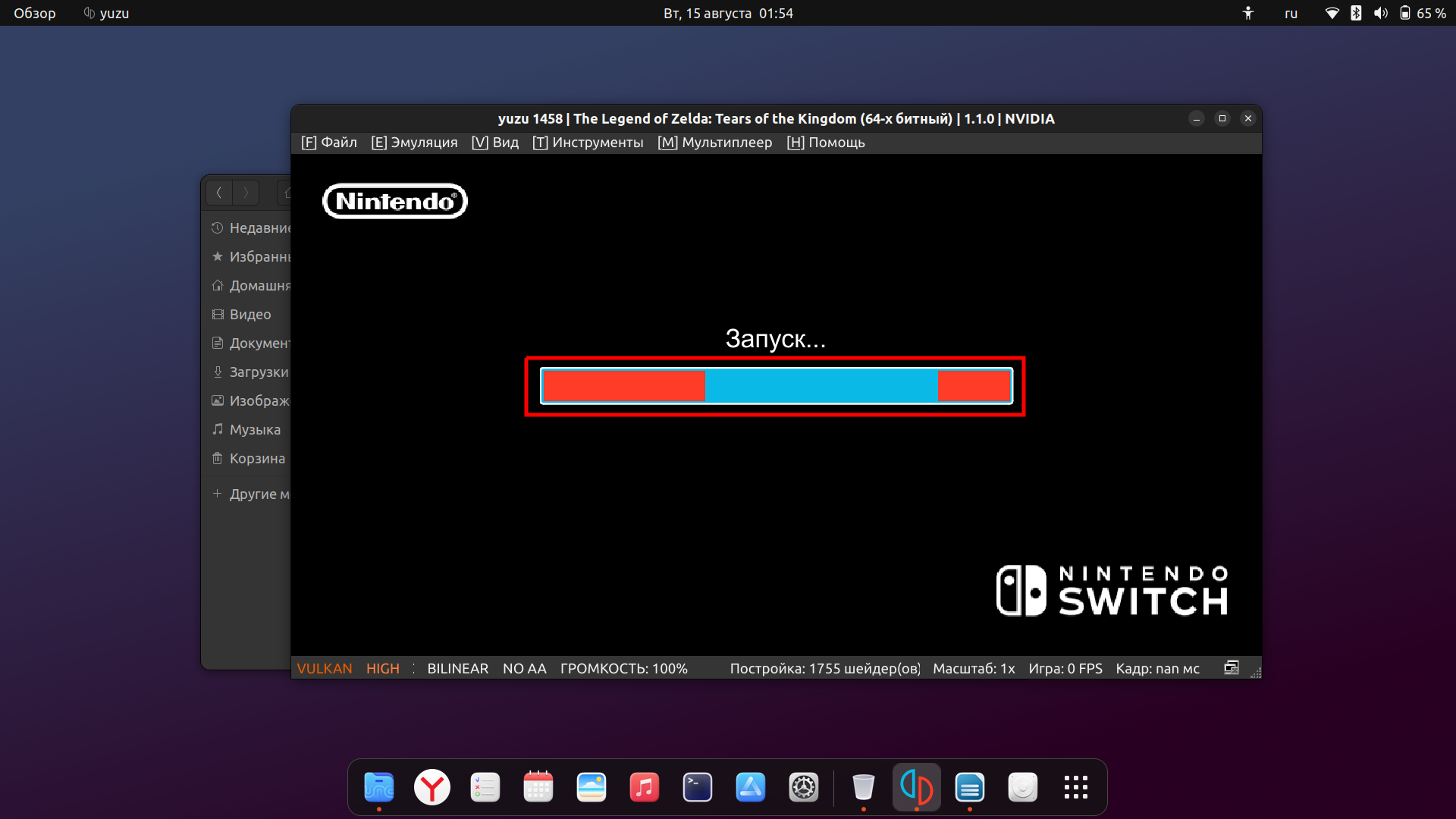1456x819 pixels.
Task: Switch the ru keyboard layout indicator
Action: pyautogui.click(x=1291, y=13)
